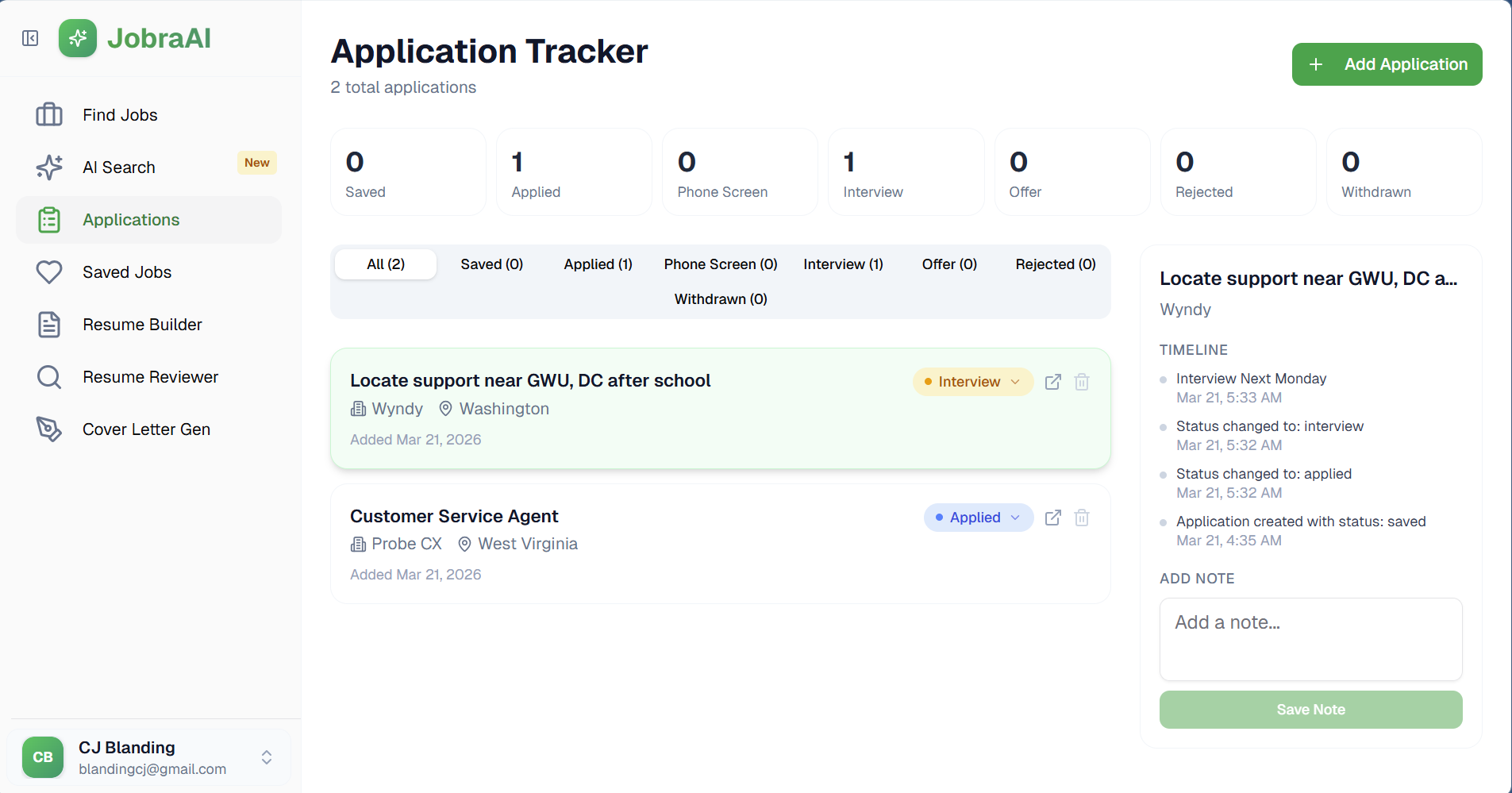Click the plus icon on Add Application
The width and height of the screenshot is (1512, 793).
coord(1315,64)
